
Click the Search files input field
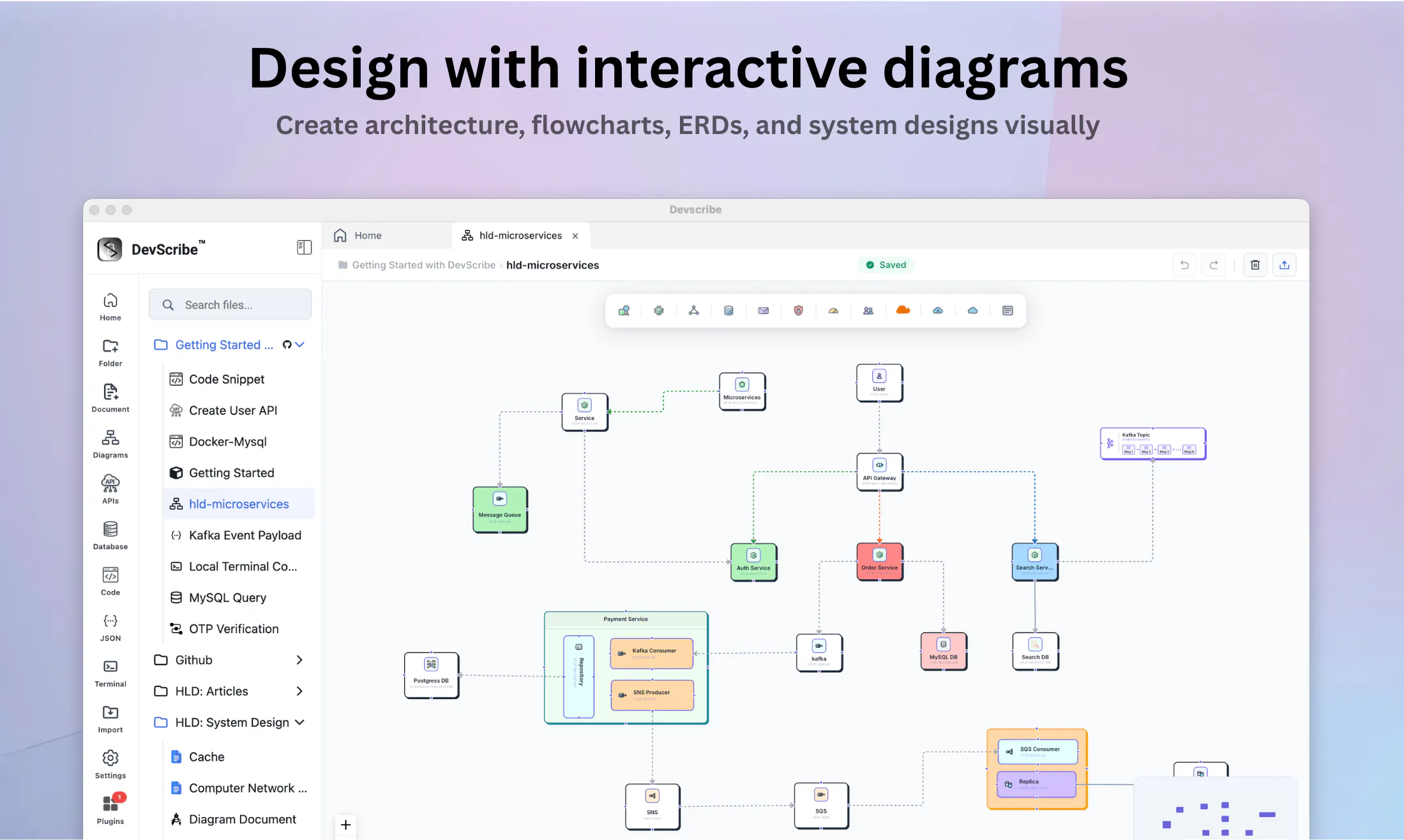(230, 305)
